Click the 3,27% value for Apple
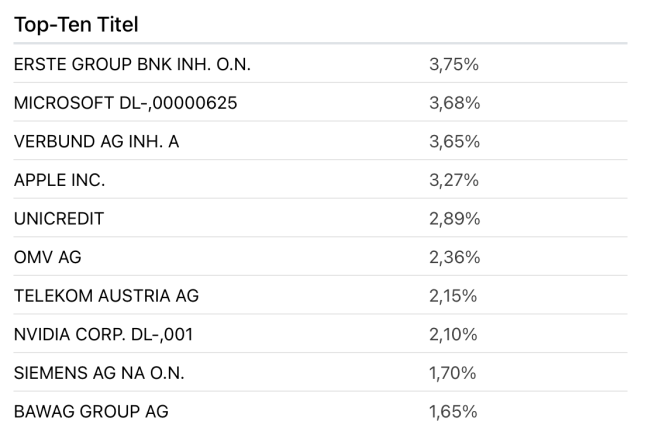This screenshot has width=655, height=442. click(454, 180)
